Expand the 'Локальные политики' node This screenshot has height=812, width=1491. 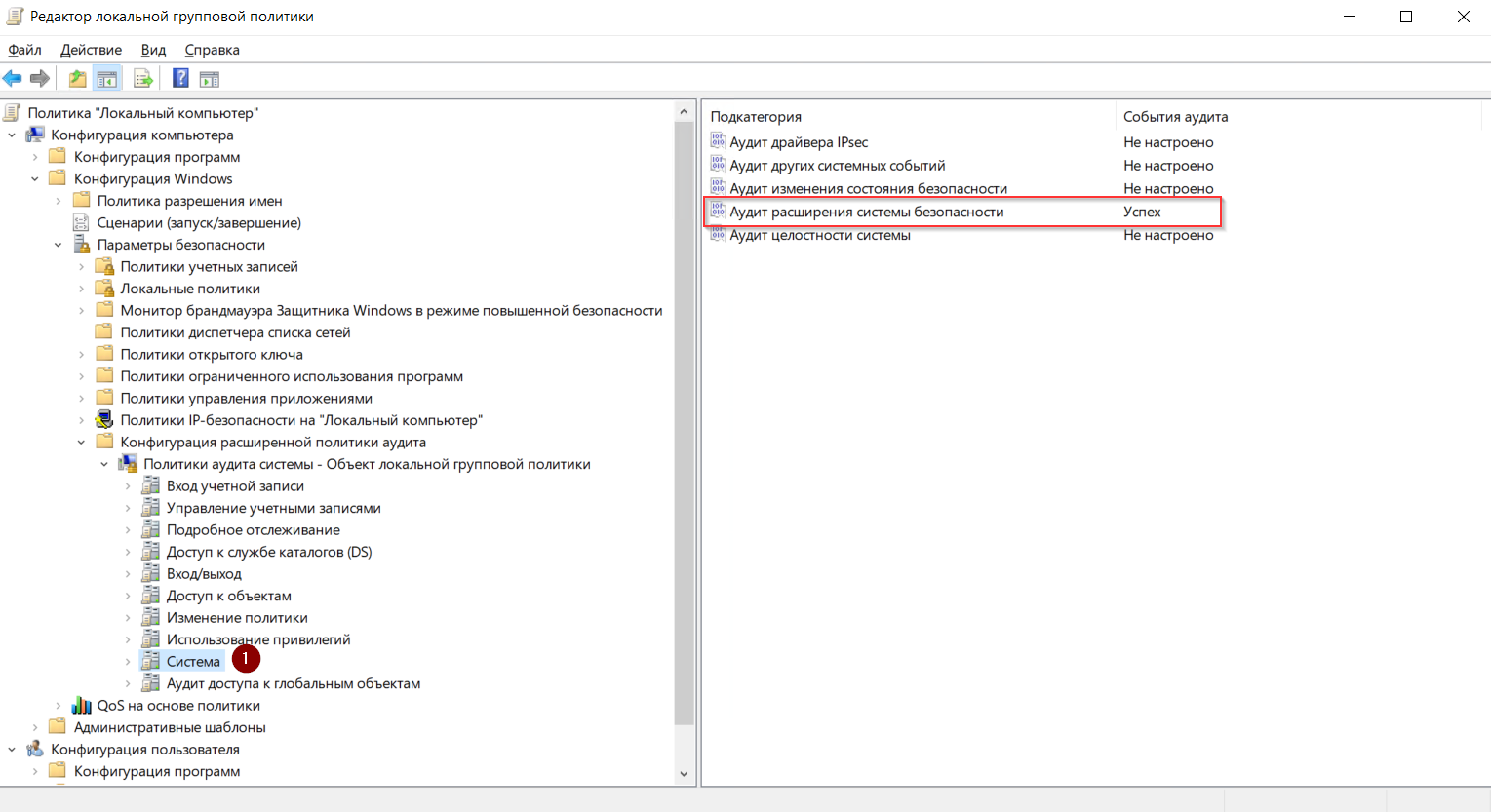(81, 289)
